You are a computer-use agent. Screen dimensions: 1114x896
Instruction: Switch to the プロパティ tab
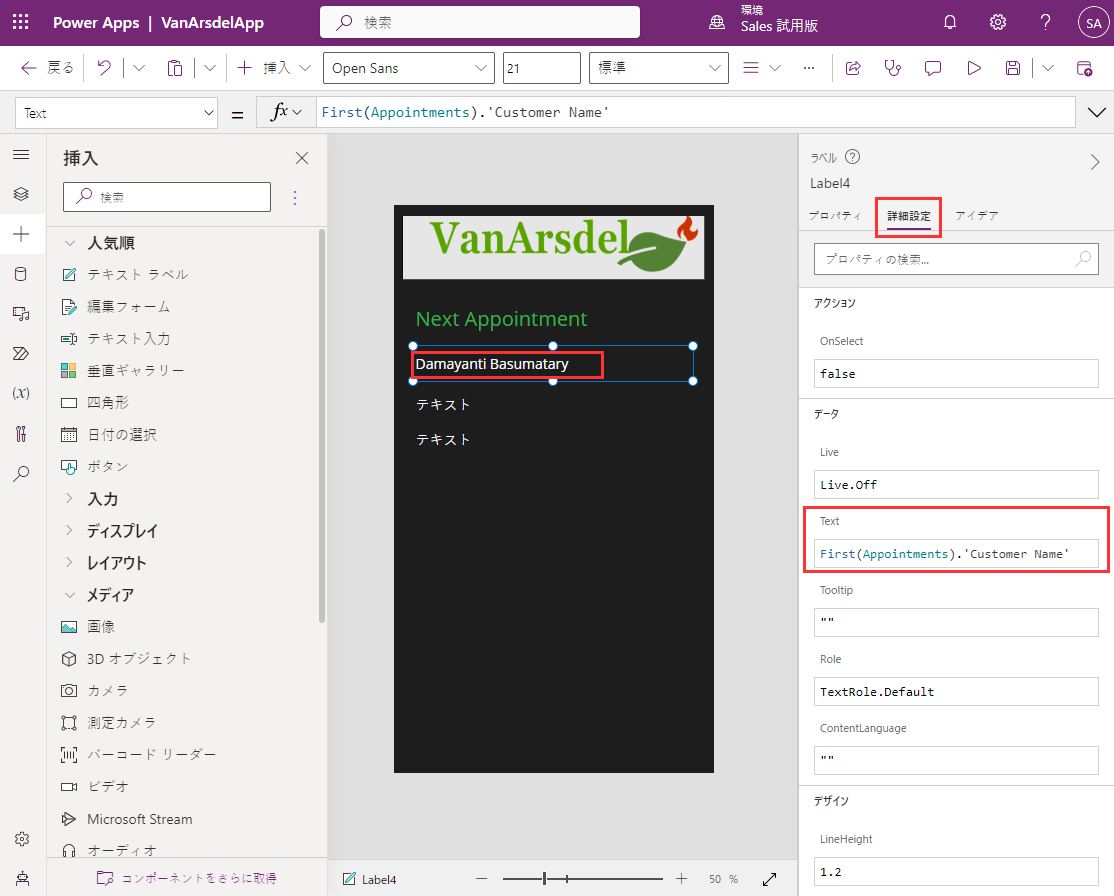(x=835, y=215)
